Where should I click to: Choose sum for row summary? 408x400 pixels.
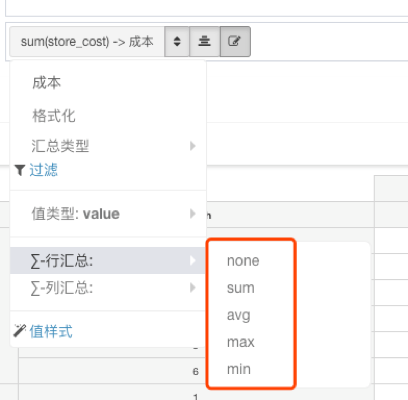(x=241, y=288)
